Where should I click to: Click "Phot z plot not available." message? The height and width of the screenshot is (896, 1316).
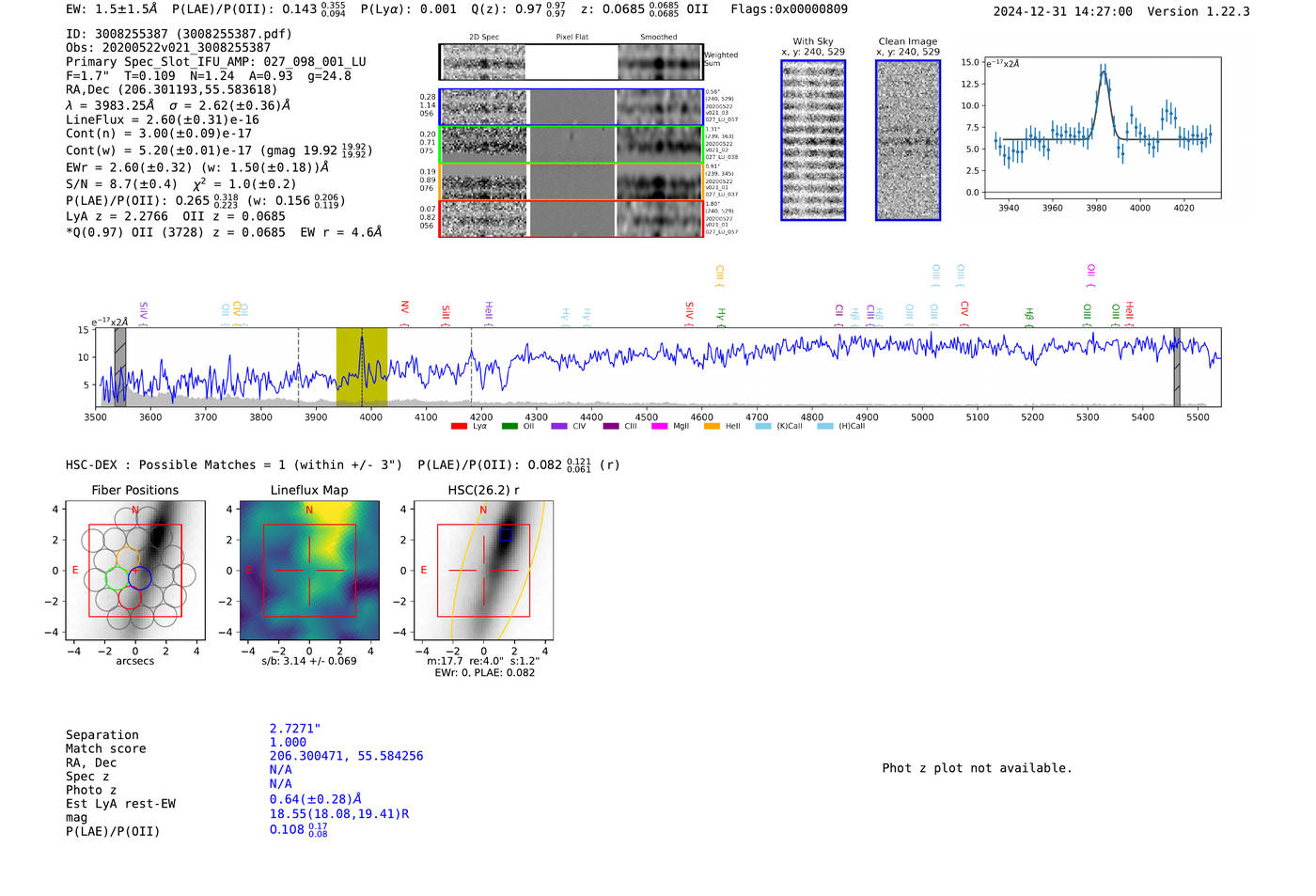coord(977,768)
